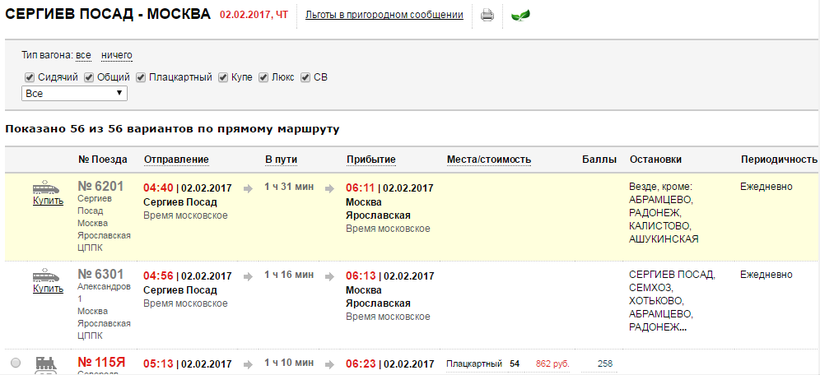Click locomotive icon for train № 115Я

click(46, 365)
